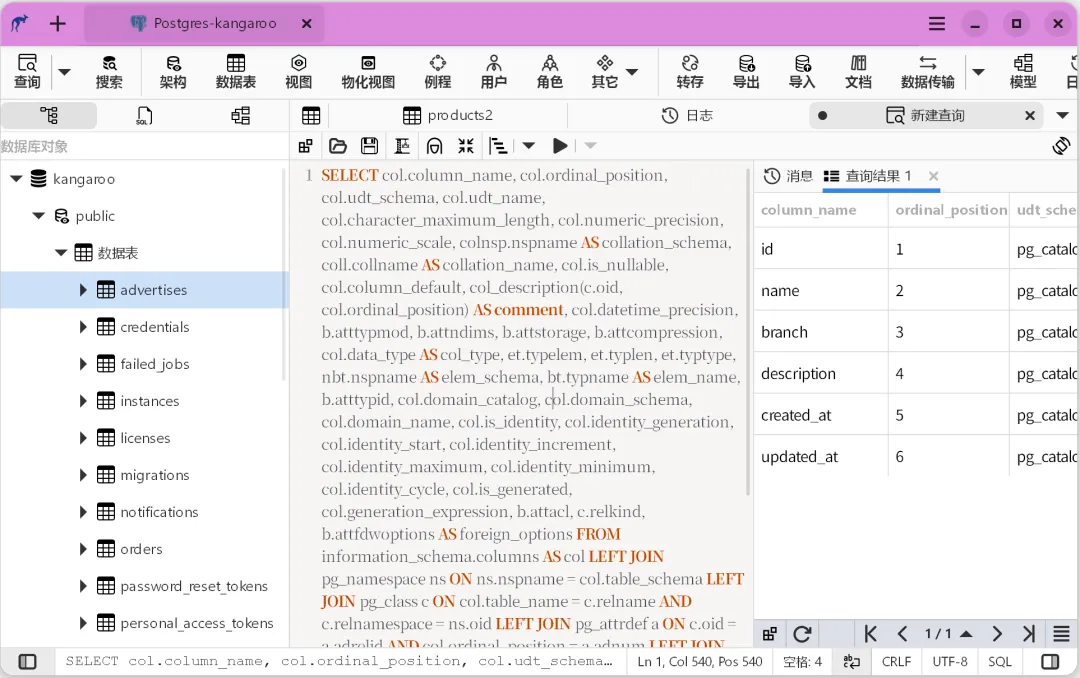The image size is (1080, 678).
Task: Collapse the public schema node
Action: coord(39,216)
